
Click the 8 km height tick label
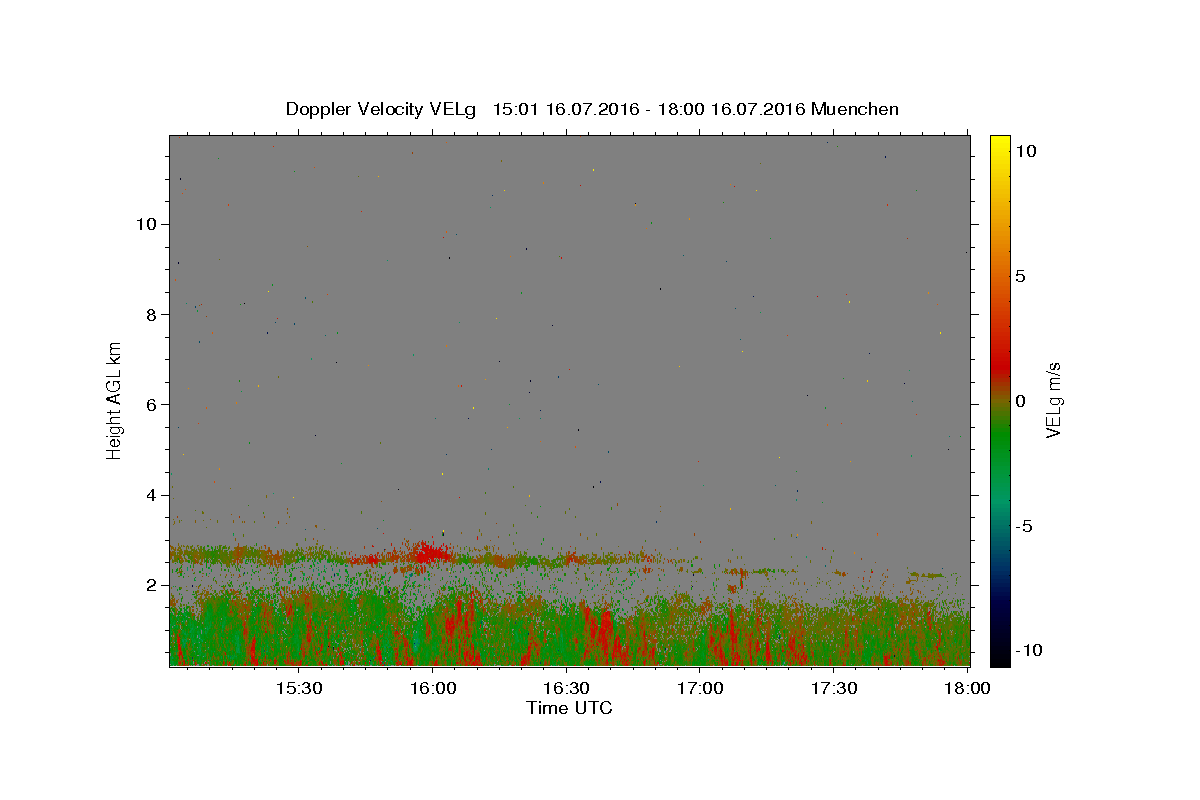(152, 314)
